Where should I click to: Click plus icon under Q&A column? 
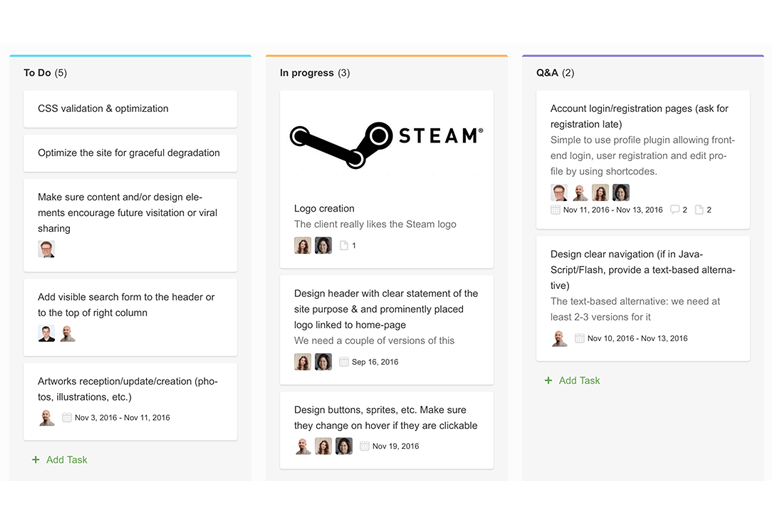point(548,380)
